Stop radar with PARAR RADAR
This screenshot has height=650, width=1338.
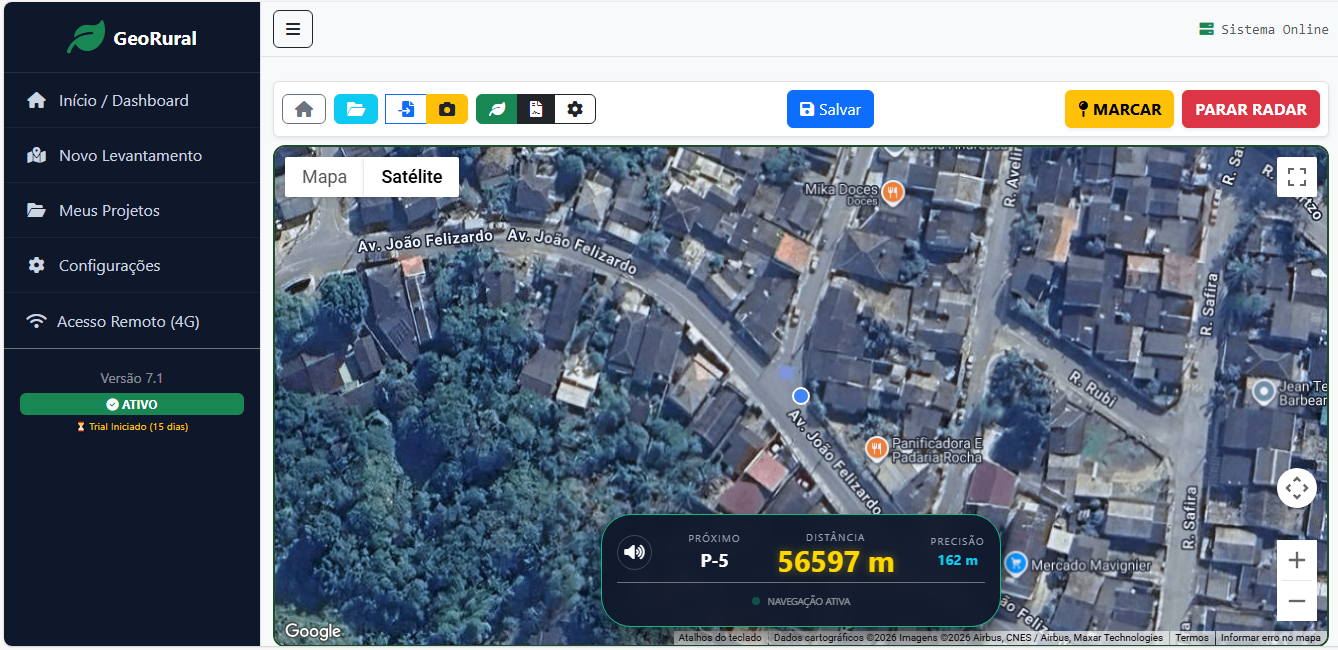1250,109
